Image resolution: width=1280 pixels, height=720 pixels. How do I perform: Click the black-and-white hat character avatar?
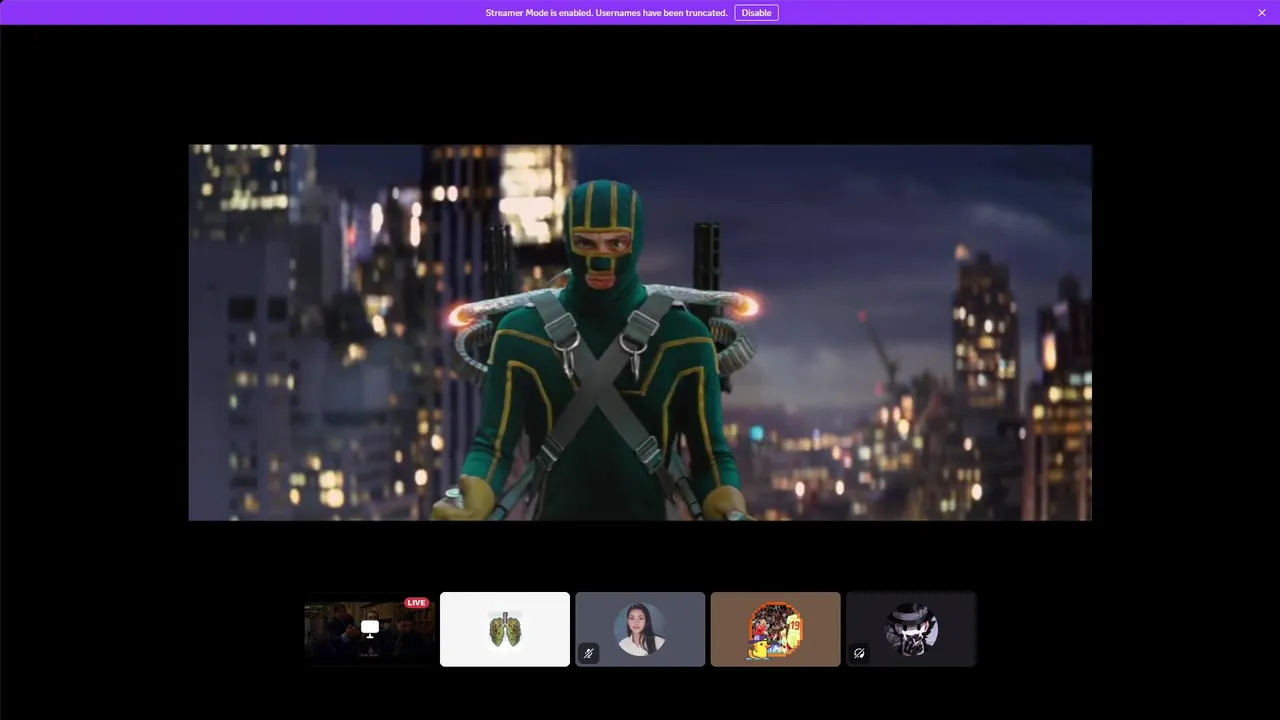[x=911, y=629]
